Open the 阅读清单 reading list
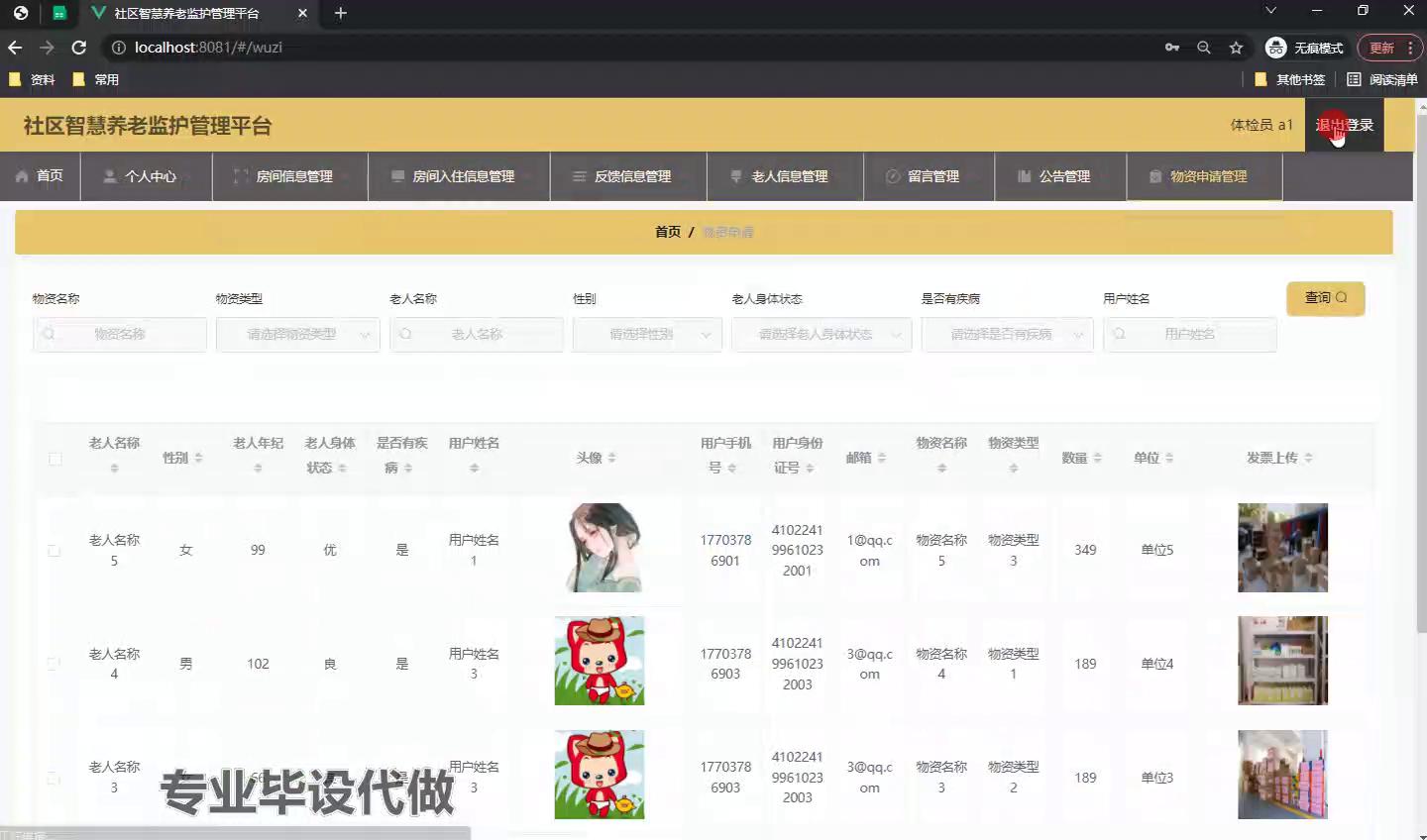1427x840 pixels. (x=1382, y=79)
